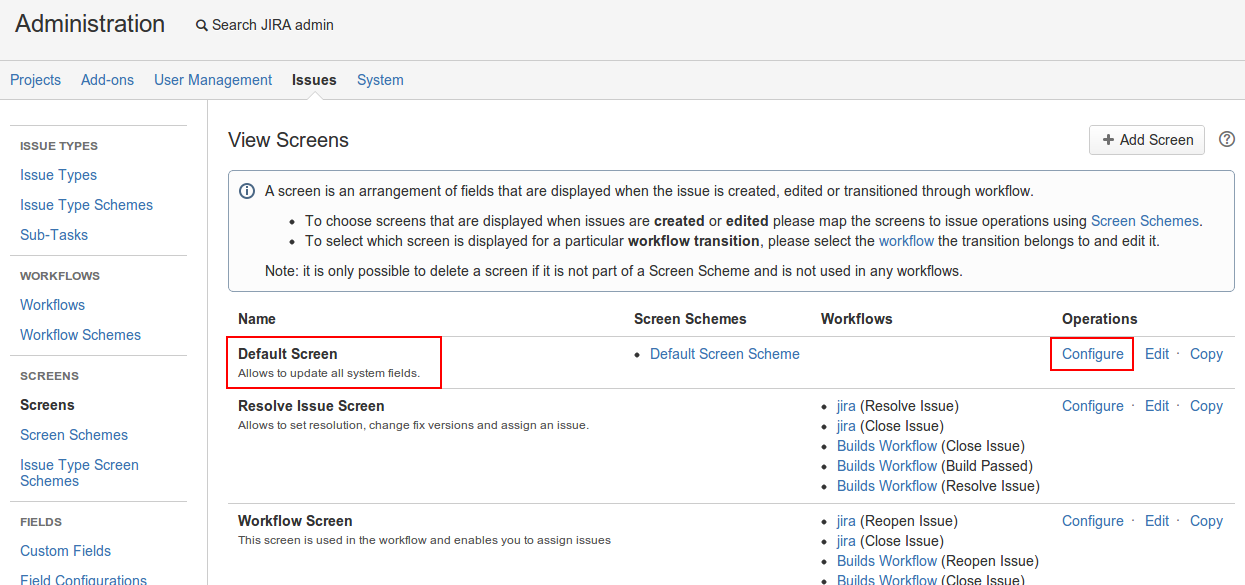The width and height of the screenshot is (1245, 585).
Task: Open Screen Schemes sidebar link
Action: 74,435
